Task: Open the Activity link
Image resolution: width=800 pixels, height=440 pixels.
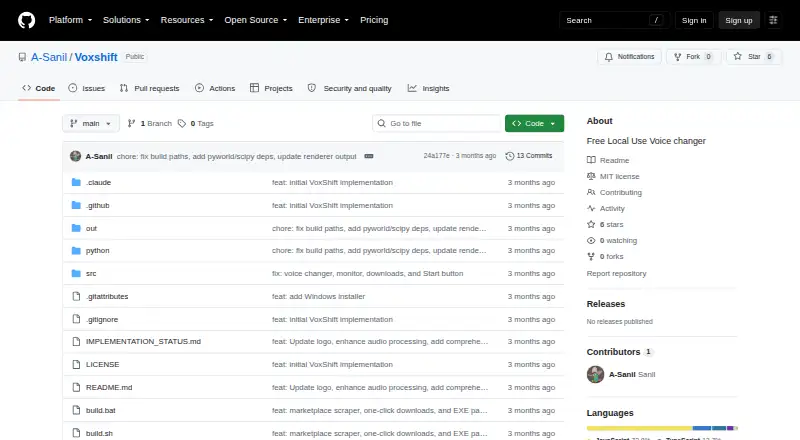Action: coord(606,208)
